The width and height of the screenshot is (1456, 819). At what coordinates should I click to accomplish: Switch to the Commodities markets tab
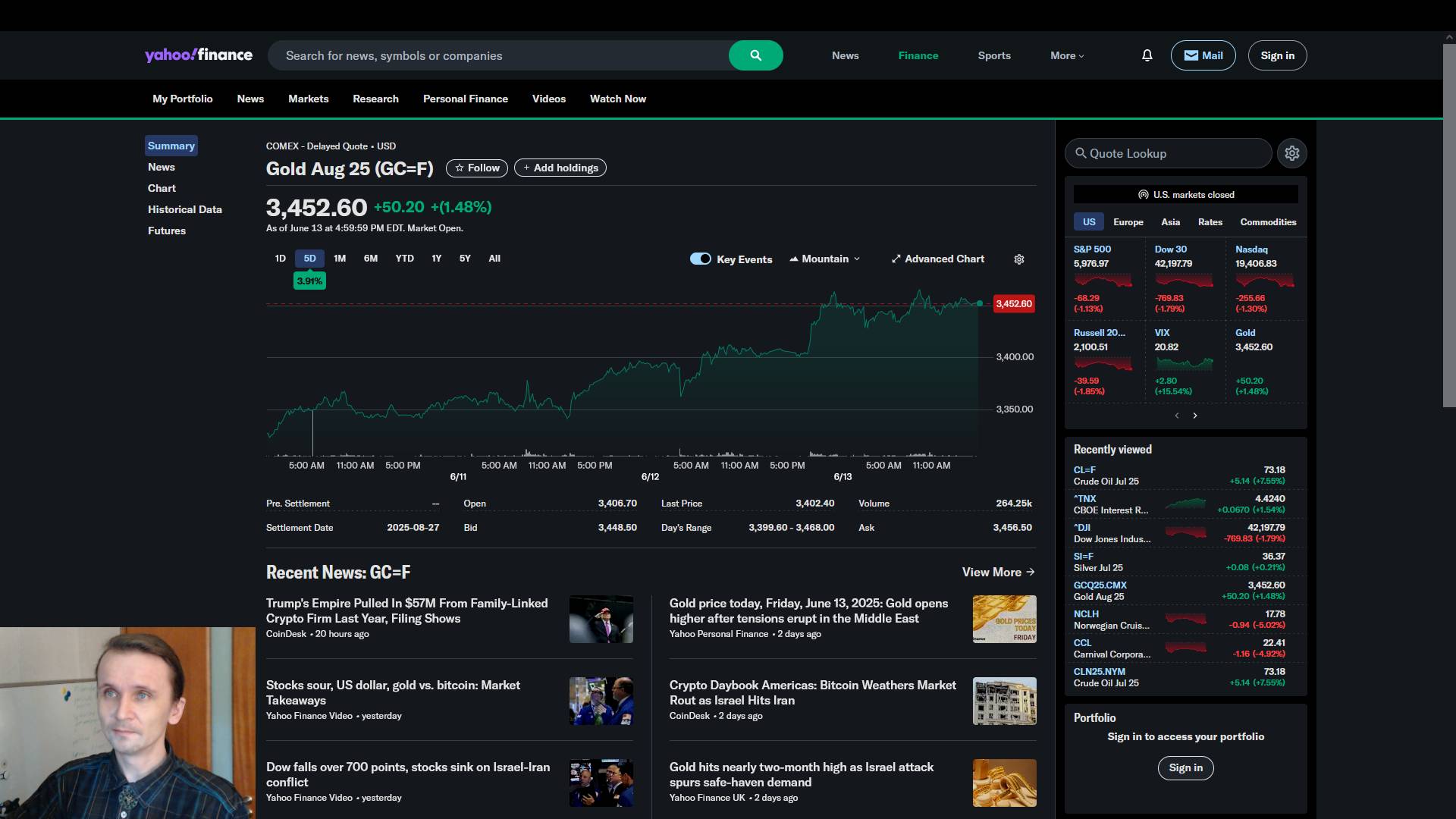point(1267,222)
